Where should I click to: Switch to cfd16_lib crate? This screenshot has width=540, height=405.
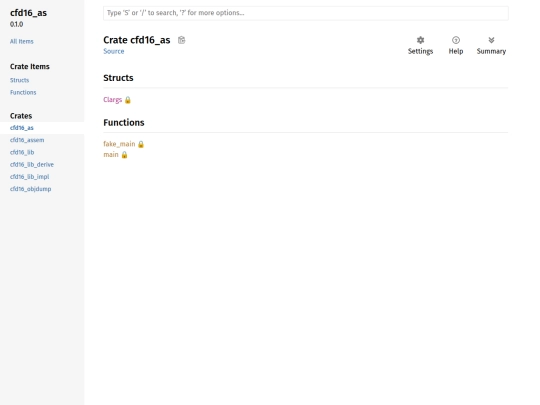22,152
